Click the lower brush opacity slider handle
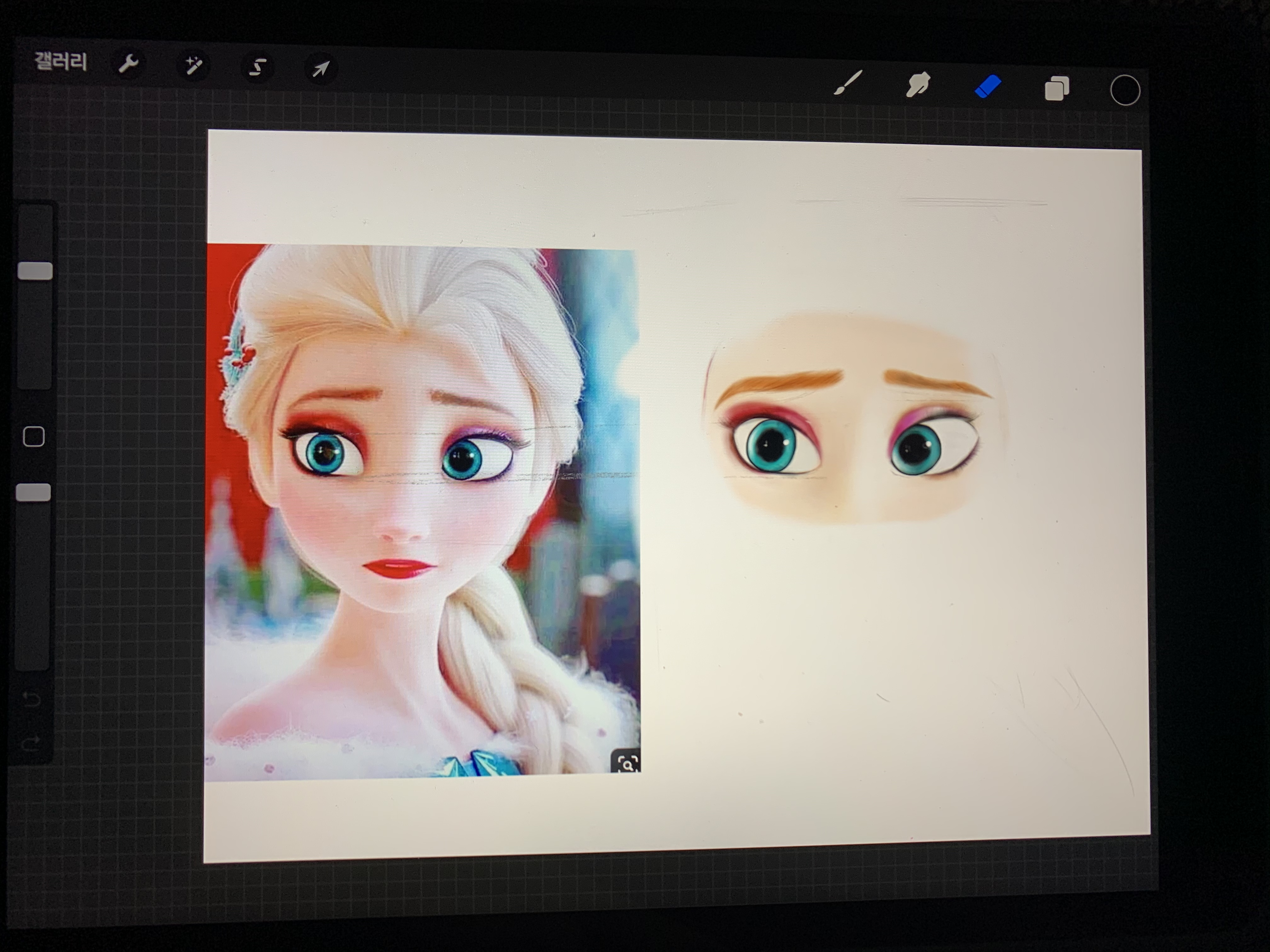The height and width of the screenshot is (952, 1270). tap(33, 492)
